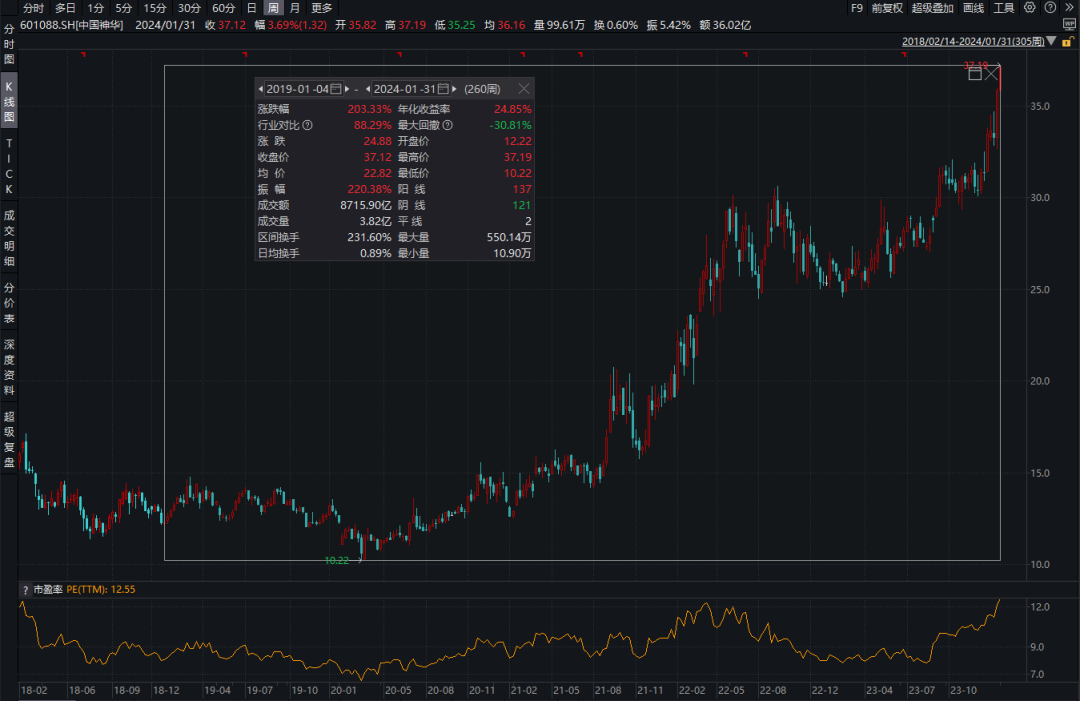
Task: Click the date range link 2018/02/14-2024/01/31
Action: point(973,41)
